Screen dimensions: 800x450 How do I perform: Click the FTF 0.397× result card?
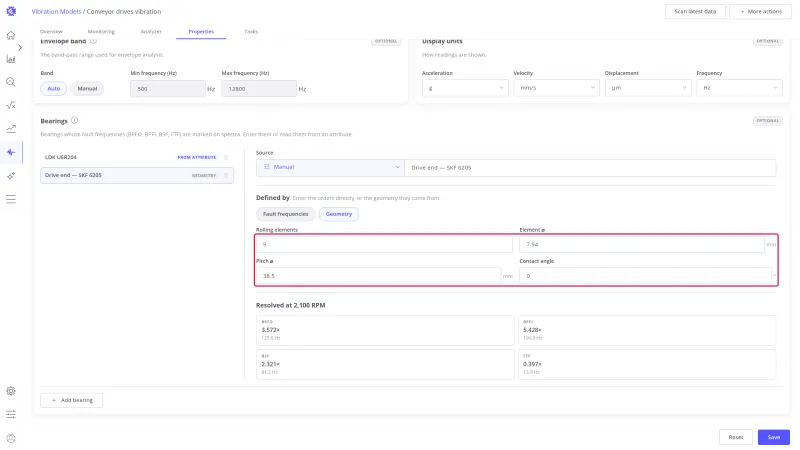(647, 364)
